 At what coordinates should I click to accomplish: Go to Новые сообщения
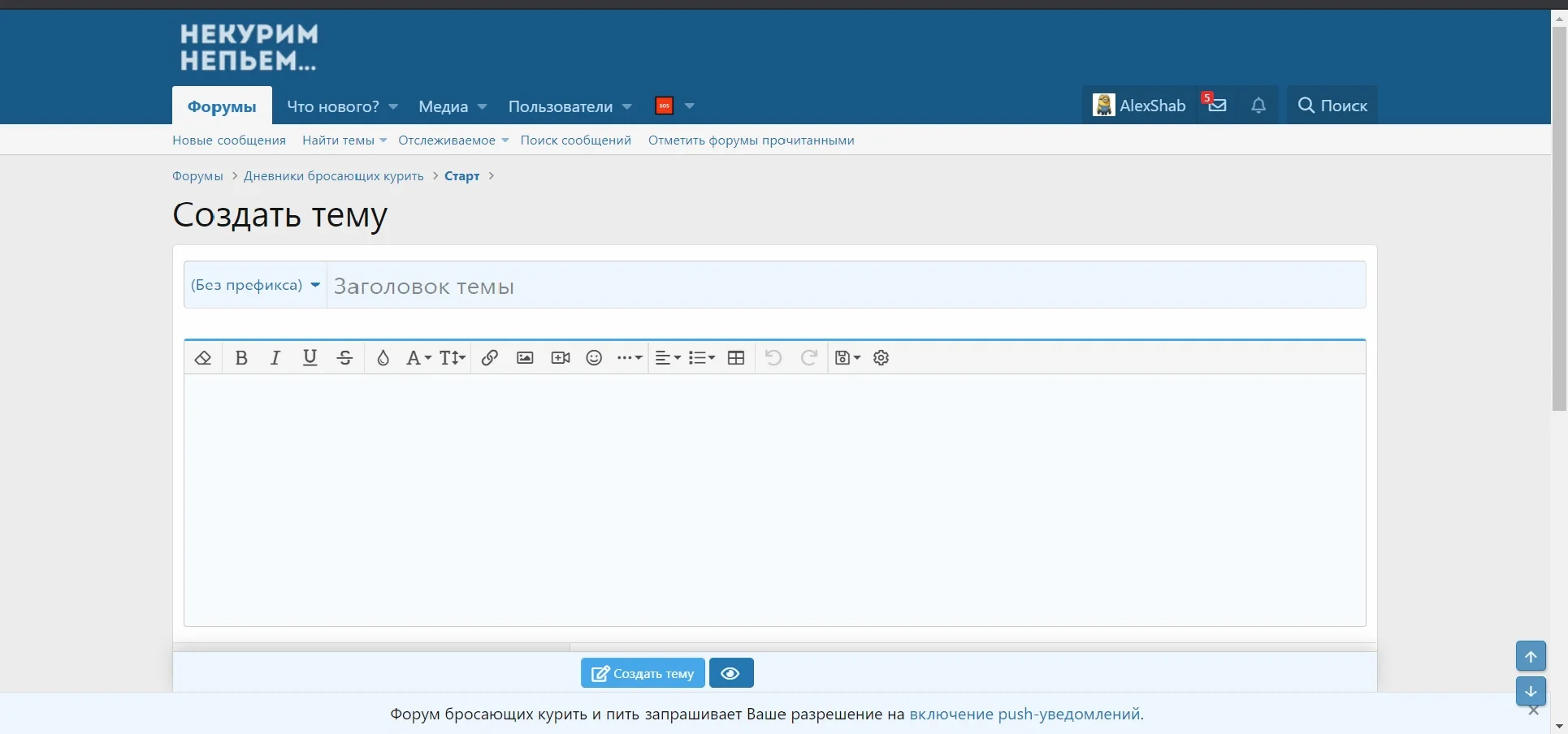229,140
